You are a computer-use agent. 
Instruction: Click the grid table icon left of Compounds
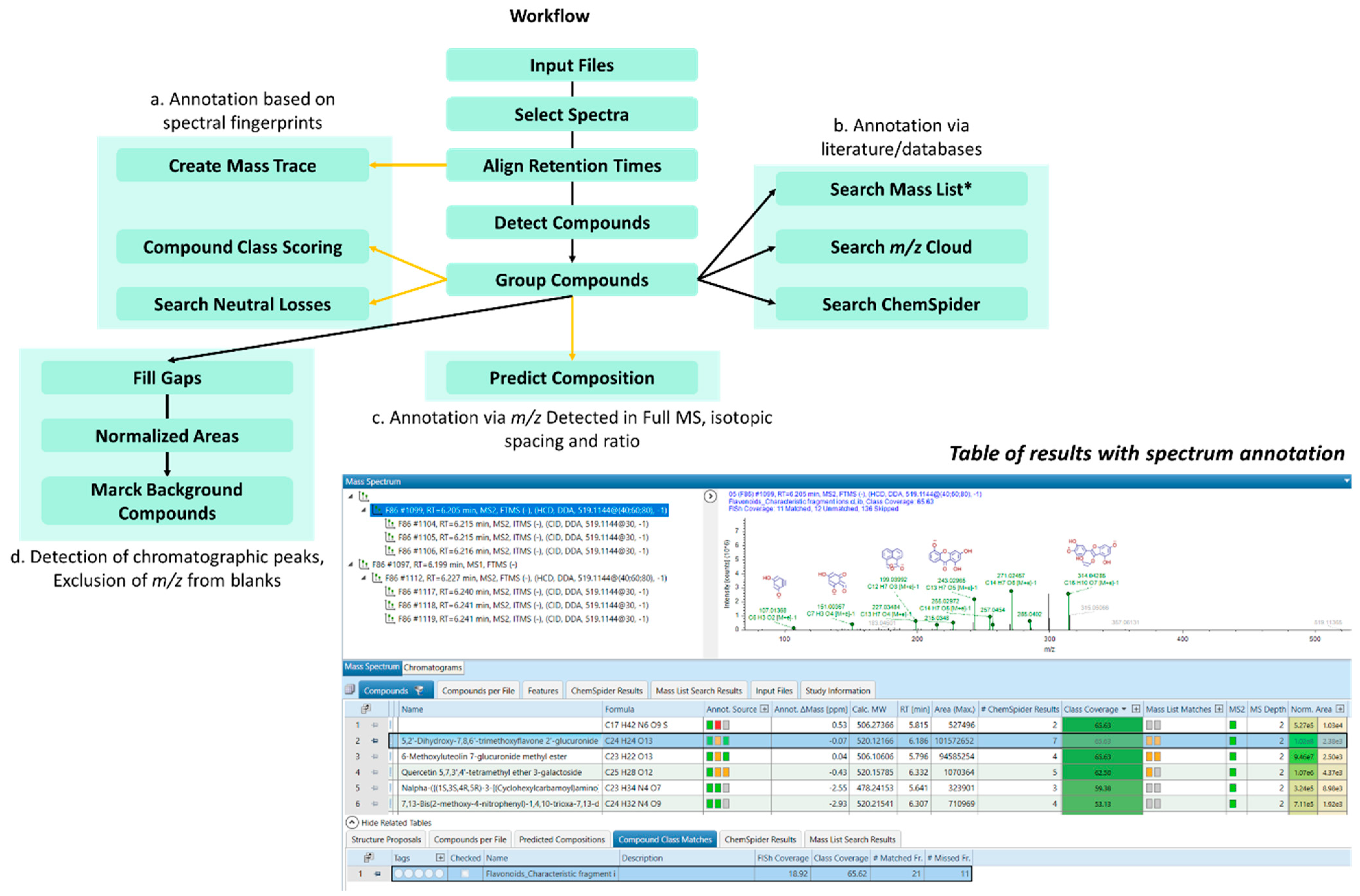pos(350,690)
